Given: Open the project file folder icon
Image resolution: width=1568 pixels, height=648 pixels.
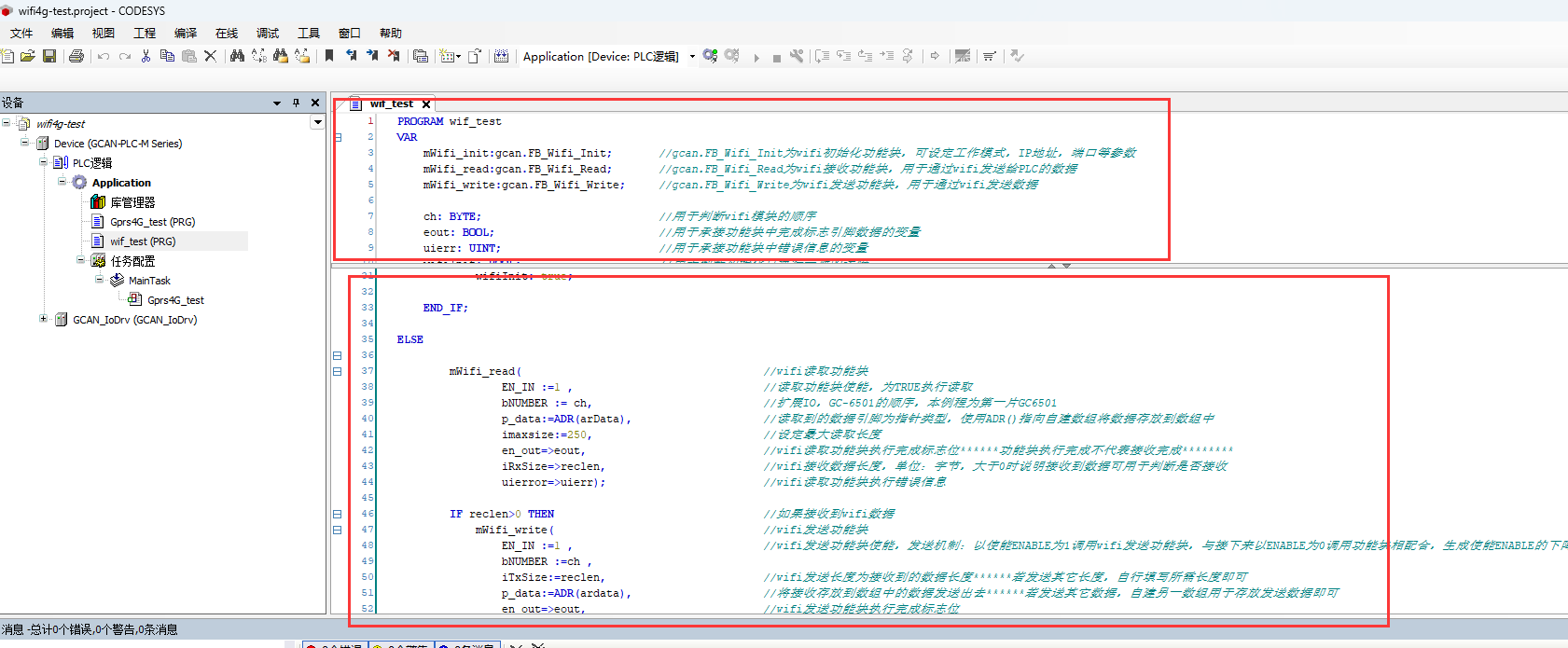Looking at the screenshot, I should pyautogui.click(x=28, y=56).
